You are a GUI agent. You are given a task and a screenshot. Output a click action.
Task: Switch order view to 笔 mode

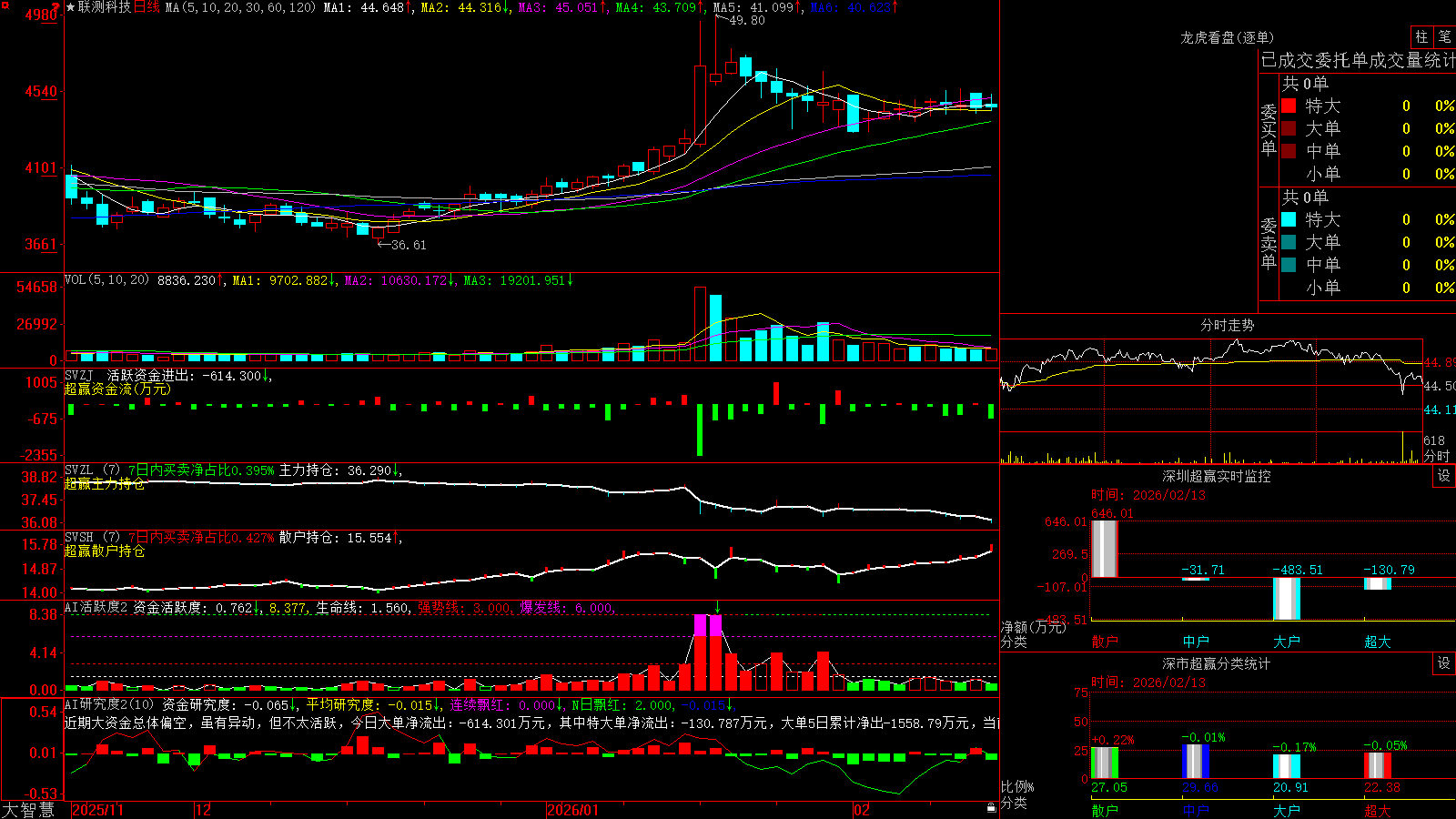(x=1445, y=37)
